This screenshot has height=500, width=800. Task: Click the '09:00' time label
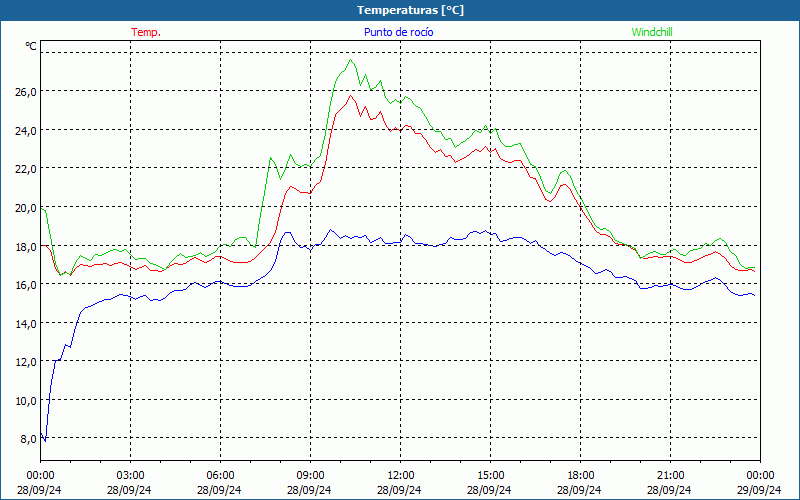pyautogui.click(x=310, y=476)
